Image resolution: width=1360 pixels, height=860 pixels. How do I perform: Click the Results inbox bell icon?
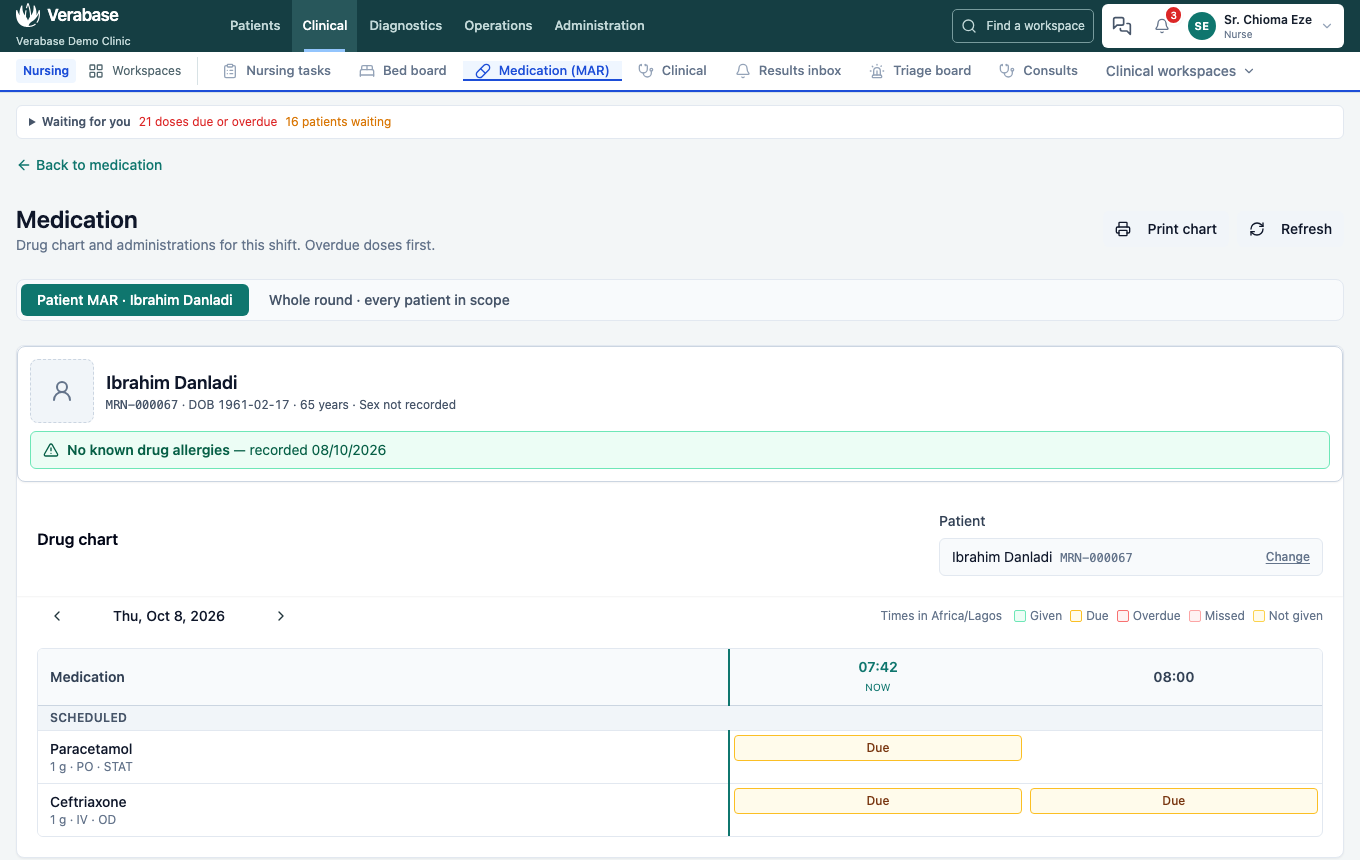(x=743, y=71)
